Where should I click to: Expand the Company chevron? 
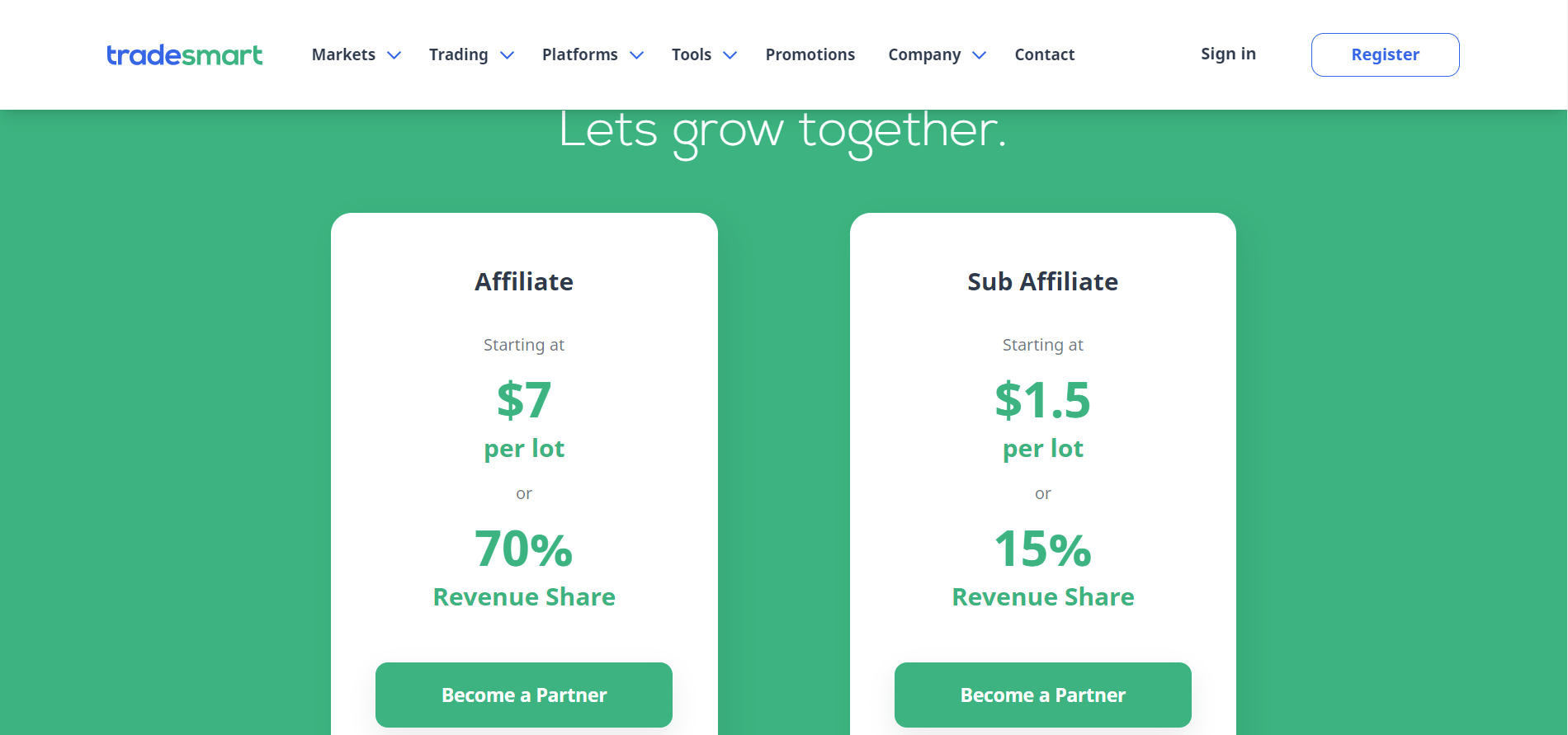980,55
